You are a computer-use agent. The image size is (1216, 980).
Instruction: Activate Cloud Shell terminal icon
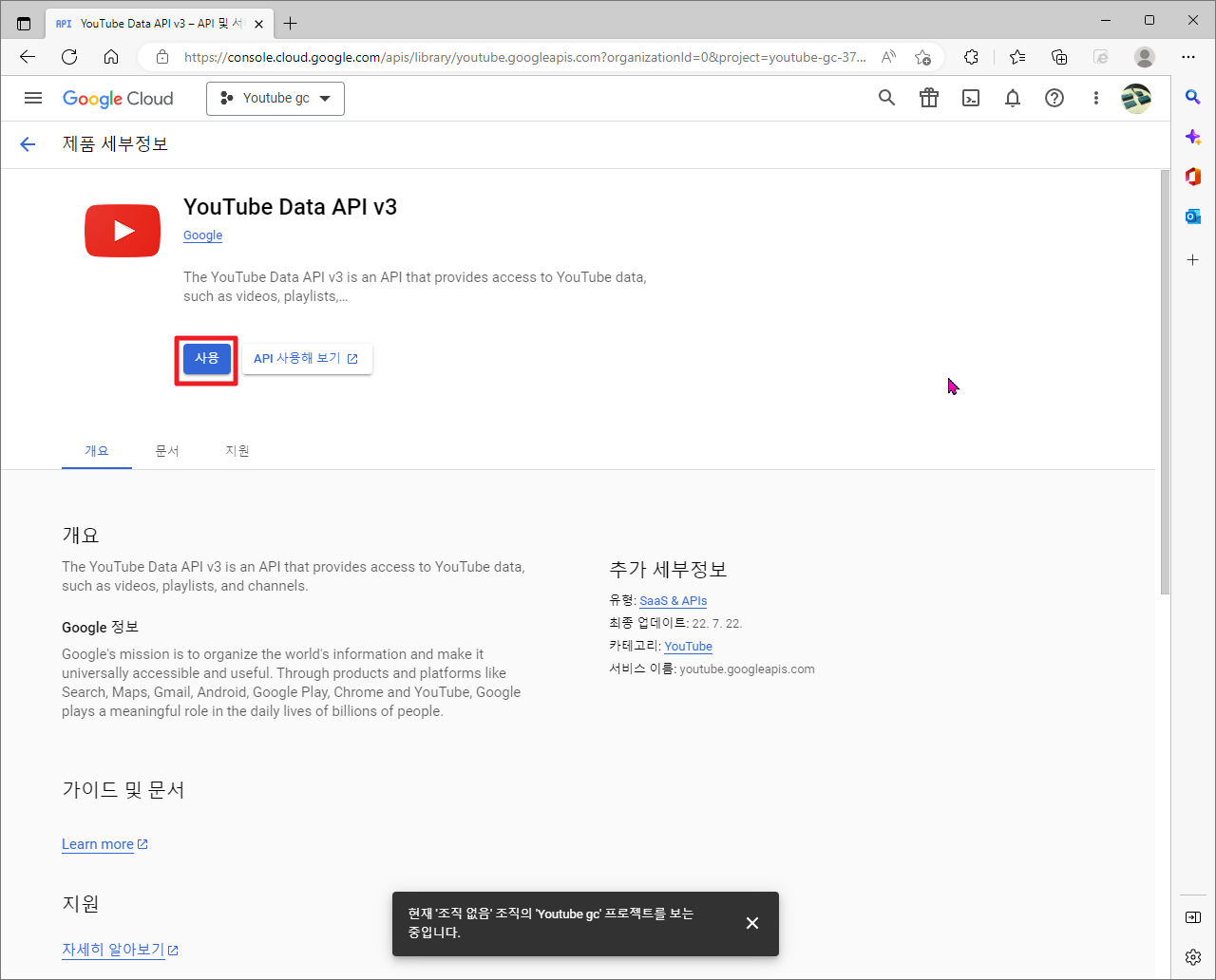(971, 98)
